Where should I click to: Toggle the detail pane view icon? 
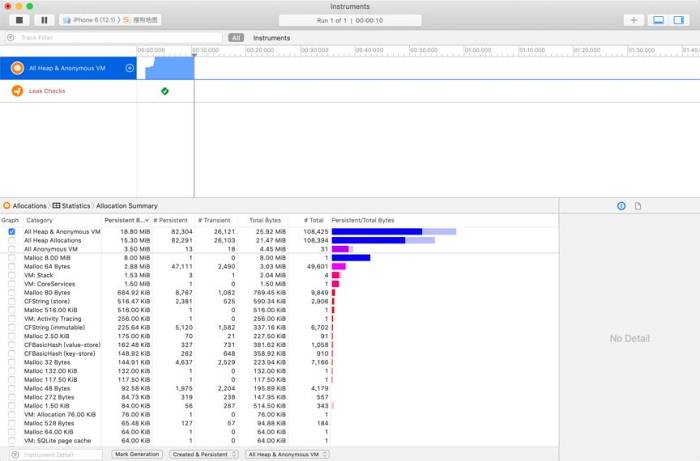(x=658, y=20)
